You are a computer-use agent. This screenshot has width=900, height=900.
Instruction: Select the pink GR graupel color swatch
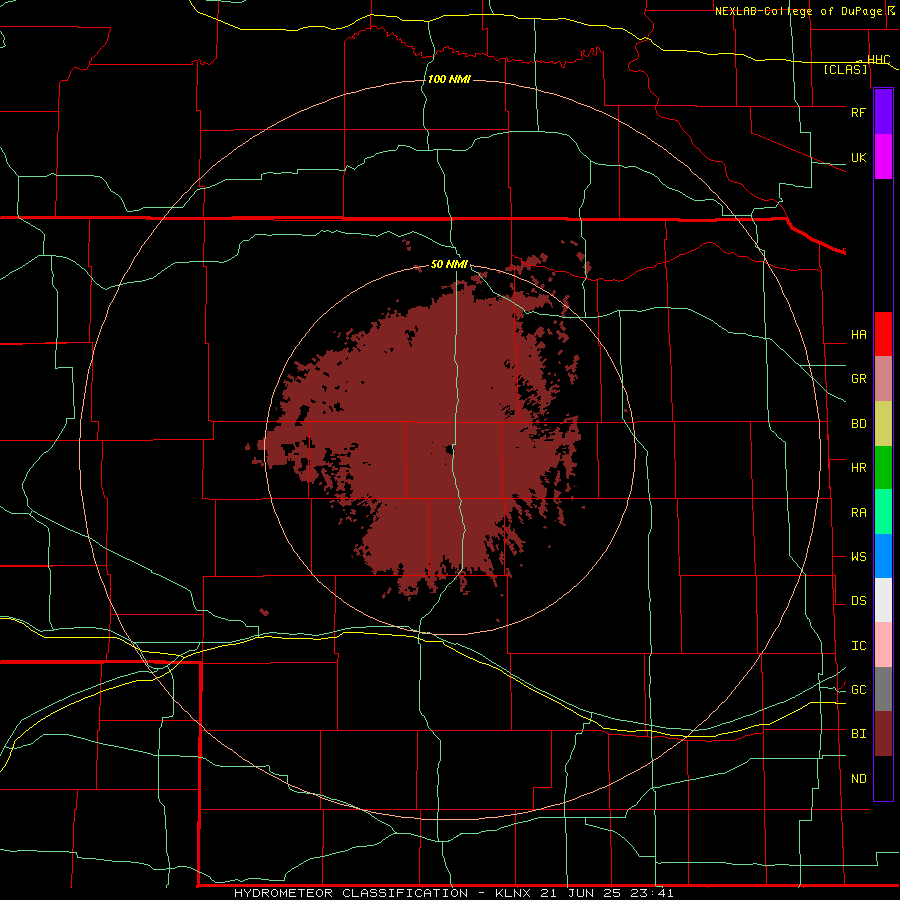coord(883,378)
